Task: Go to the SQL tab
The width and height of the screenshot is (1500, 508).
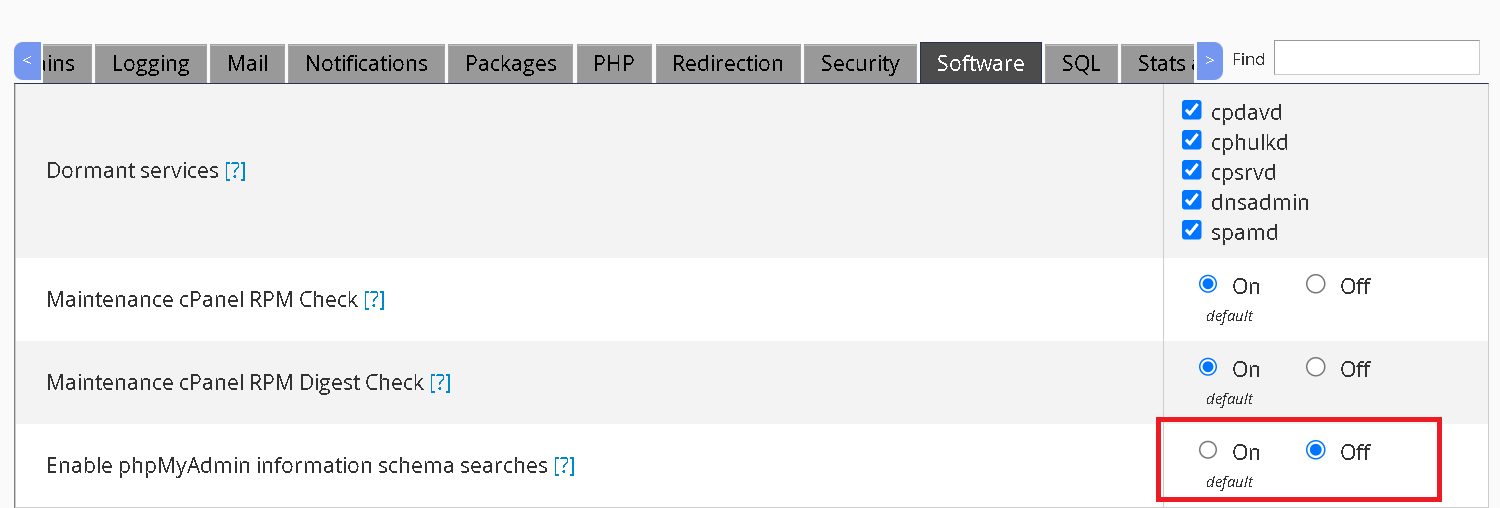Action: [1081, 64]
